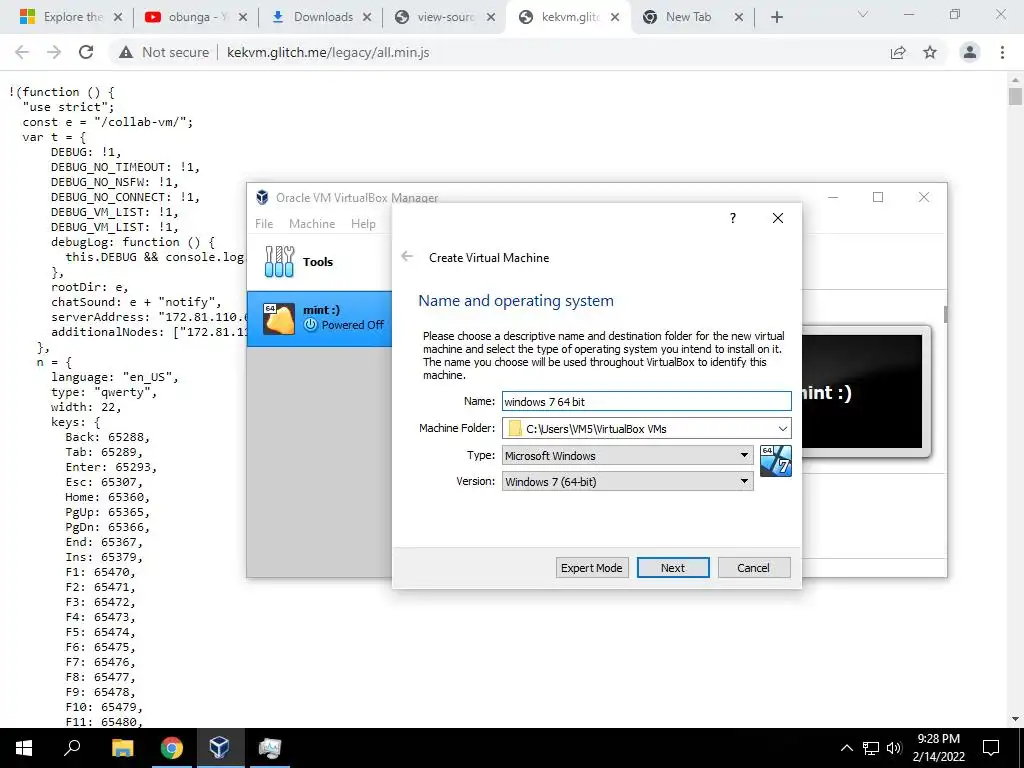This screenshot has width=1024, height=768.
Task: Click the Name and operating system heading
Action: [x=516, y=300]
